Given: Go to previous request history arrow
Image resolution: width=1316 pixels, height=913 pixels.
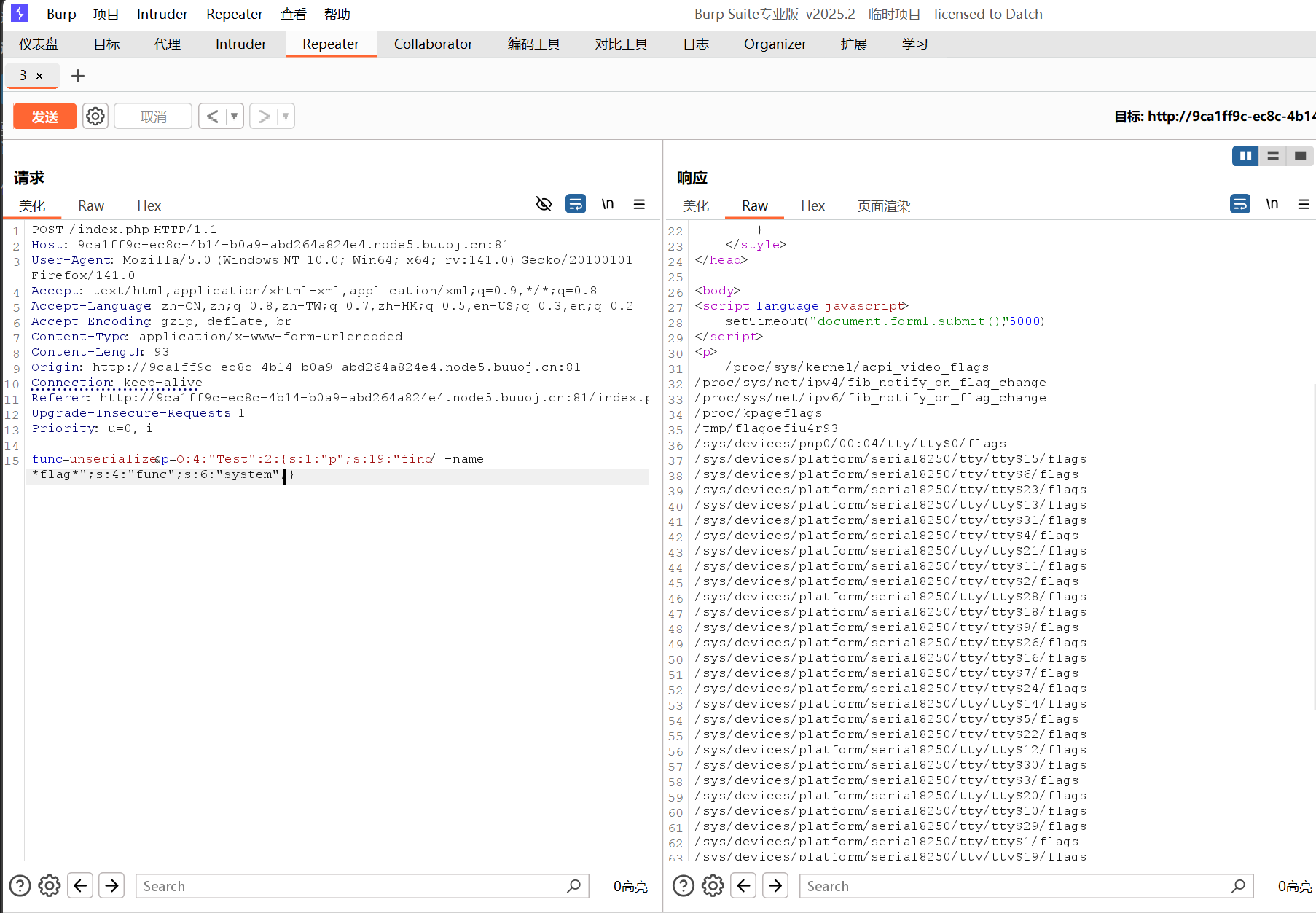Looking at the screenshot, I should coord(212,116).
